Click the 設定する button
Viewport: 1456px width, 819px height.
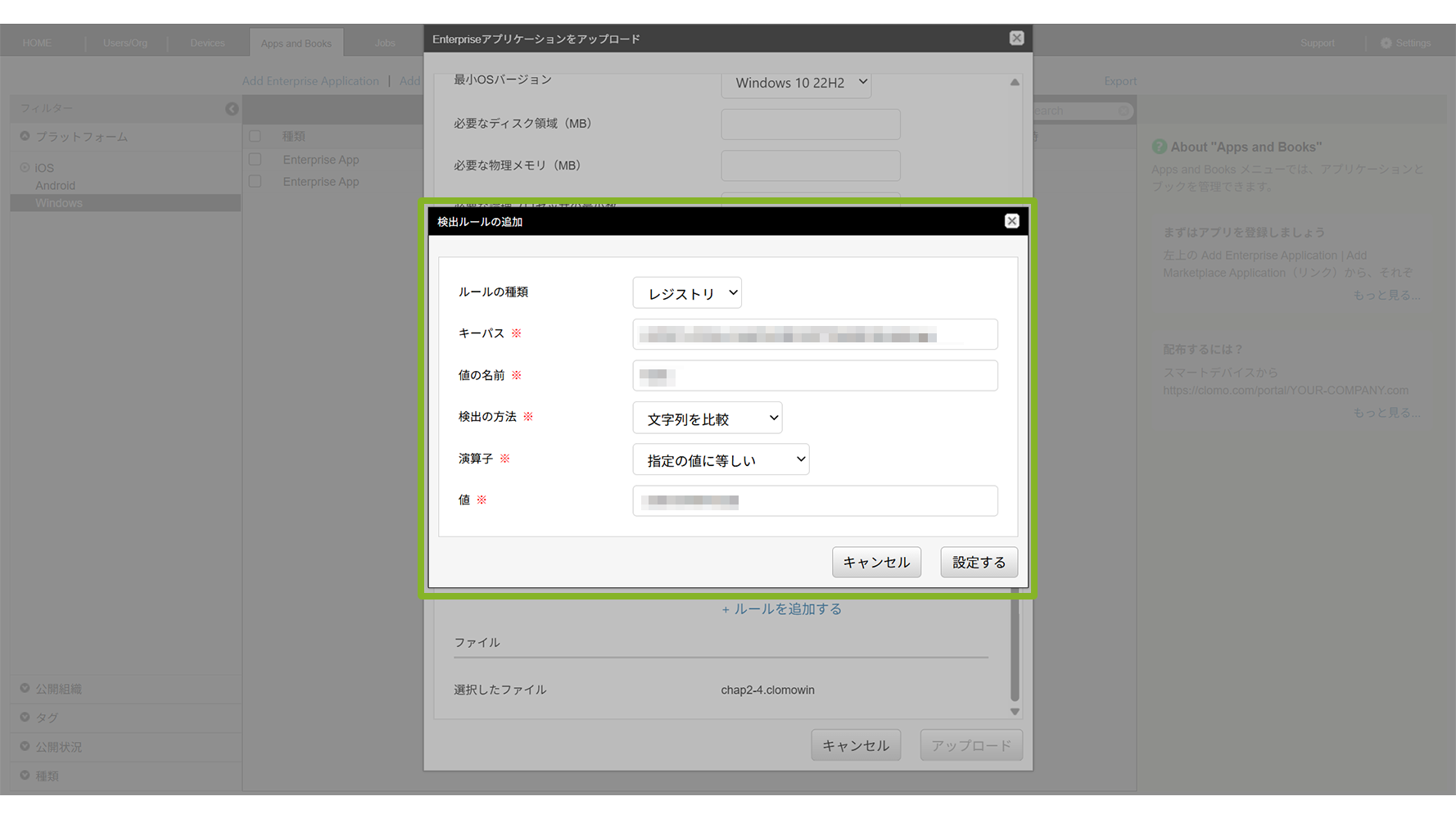point(979,563)
